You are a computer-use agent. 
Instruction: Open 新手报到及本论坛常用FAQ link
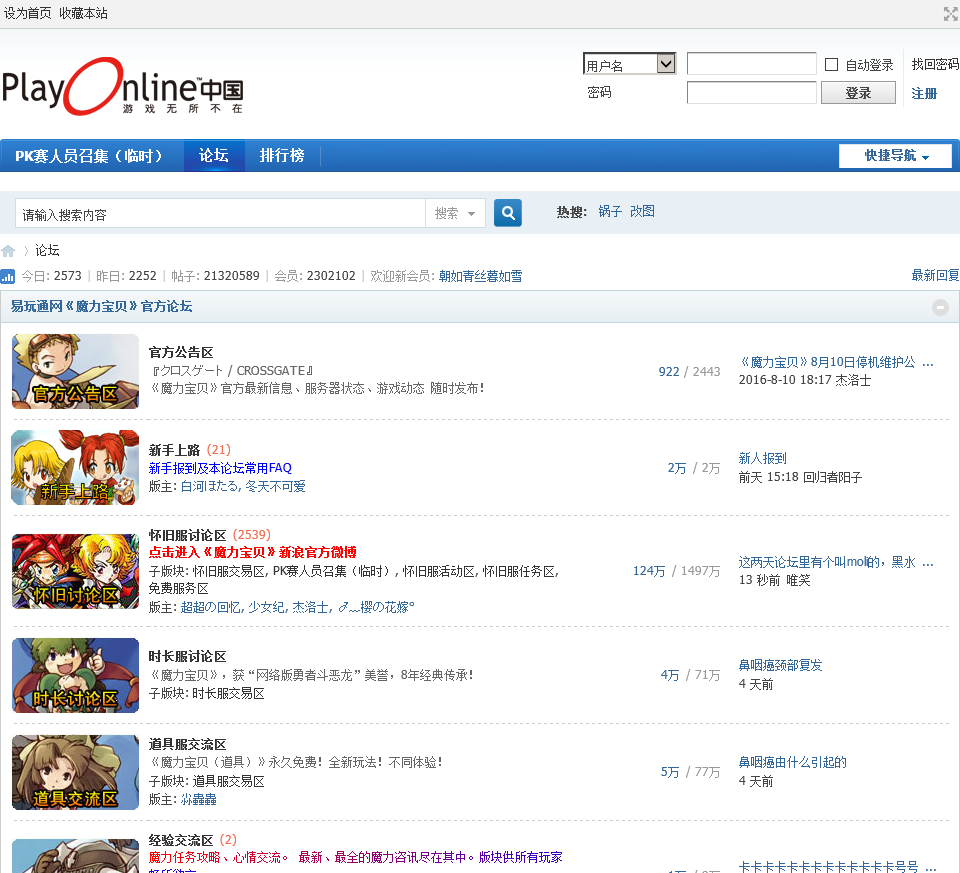pyautogui.click(x=220, y=468)
